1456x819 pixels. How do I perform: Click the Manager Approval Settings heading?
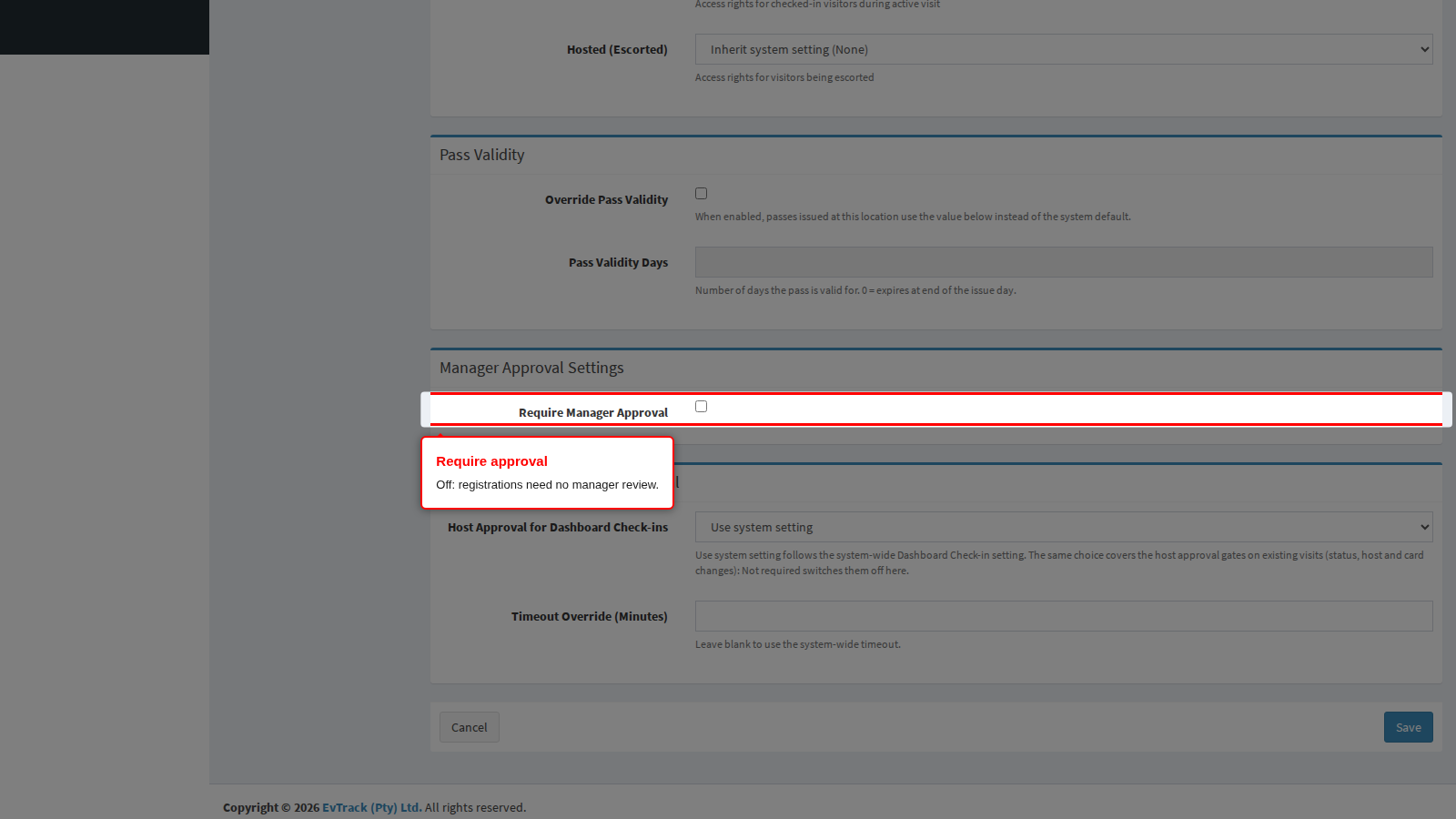click(x=531, y=368)
